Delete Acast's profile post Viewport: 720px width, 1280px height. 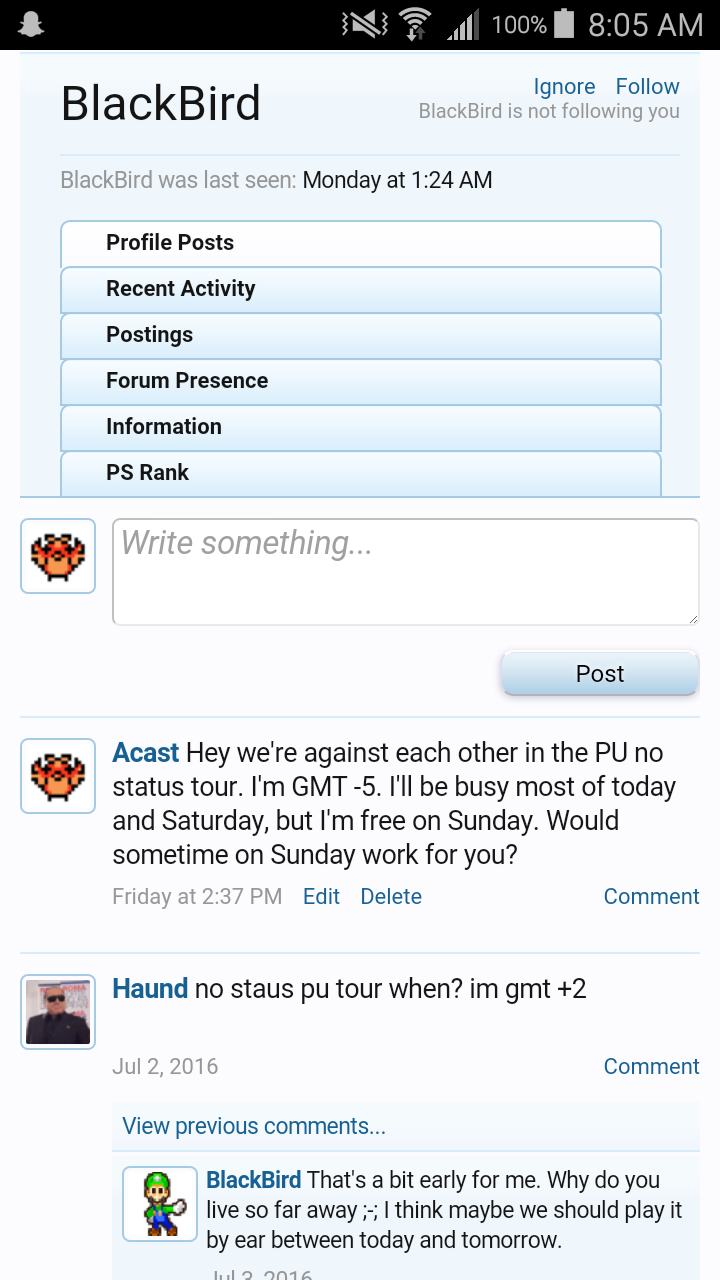[391, 897]
